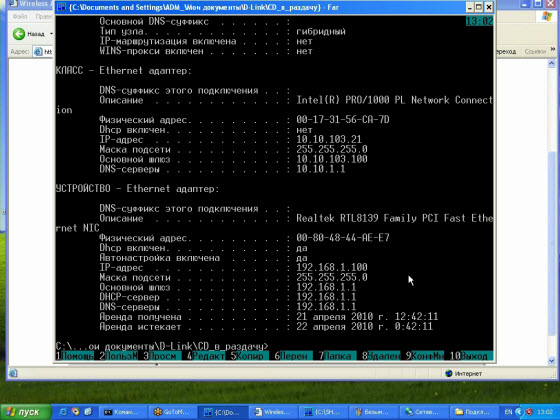Click the browser vertical scrollbar down arrow
Viewport: 560px width, 420px height.
pyautogui.click(x=551, y=362)
